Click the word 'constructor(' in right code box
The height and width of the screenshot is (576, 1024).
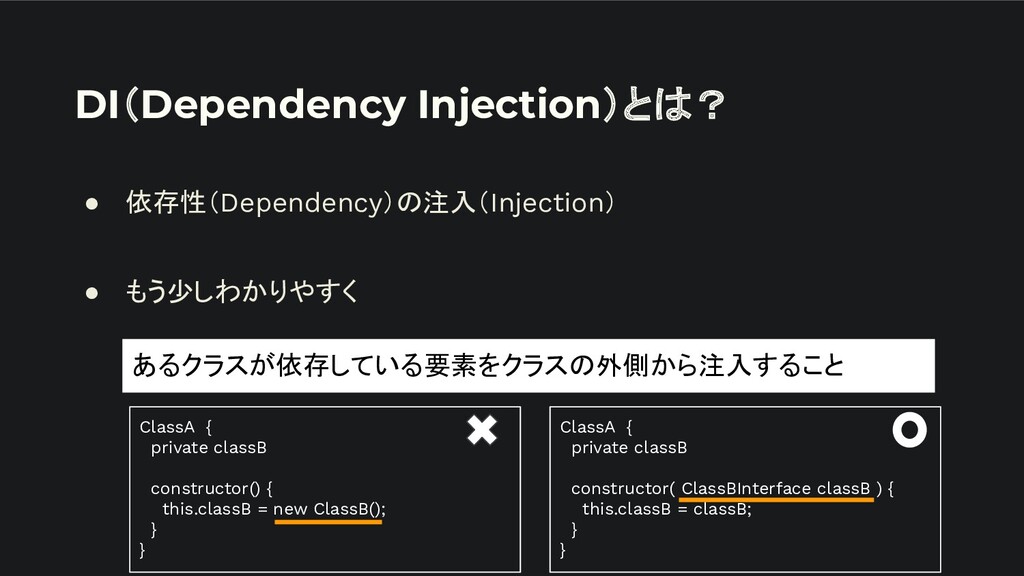tap(622, 488)
